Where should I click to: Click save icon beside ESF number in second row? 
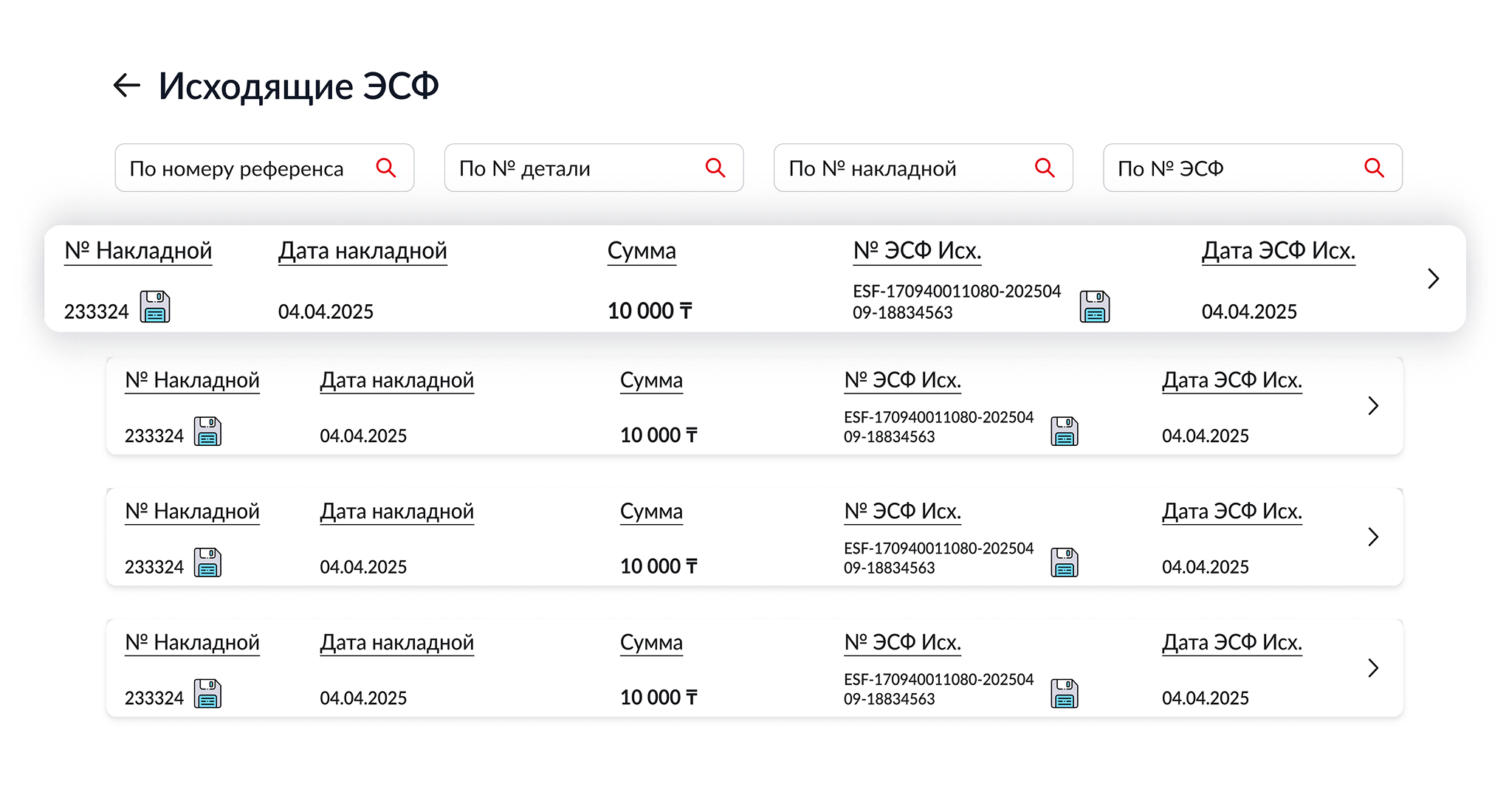1064,432
